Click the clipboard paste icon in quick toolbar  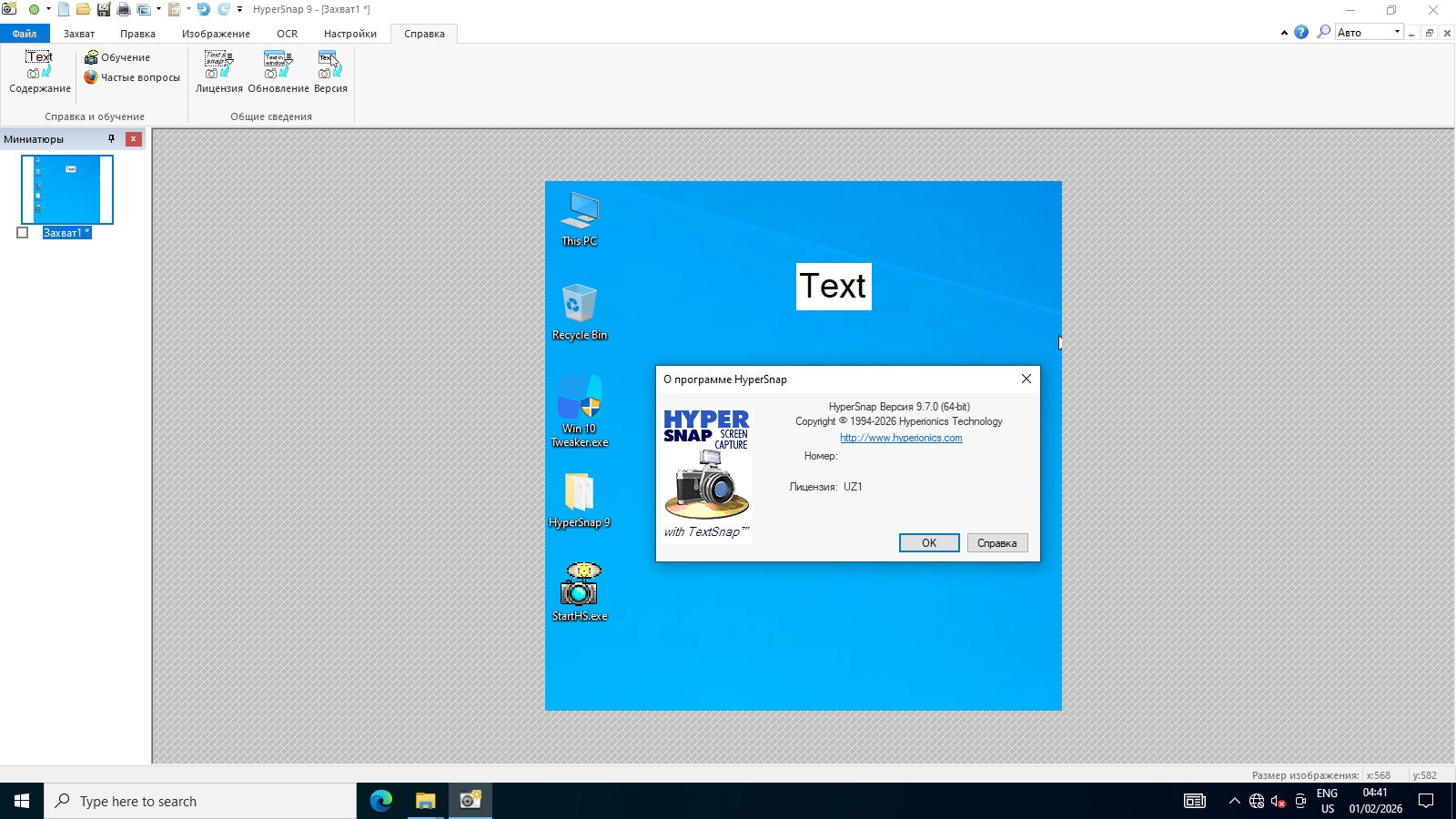pos(174,9)
